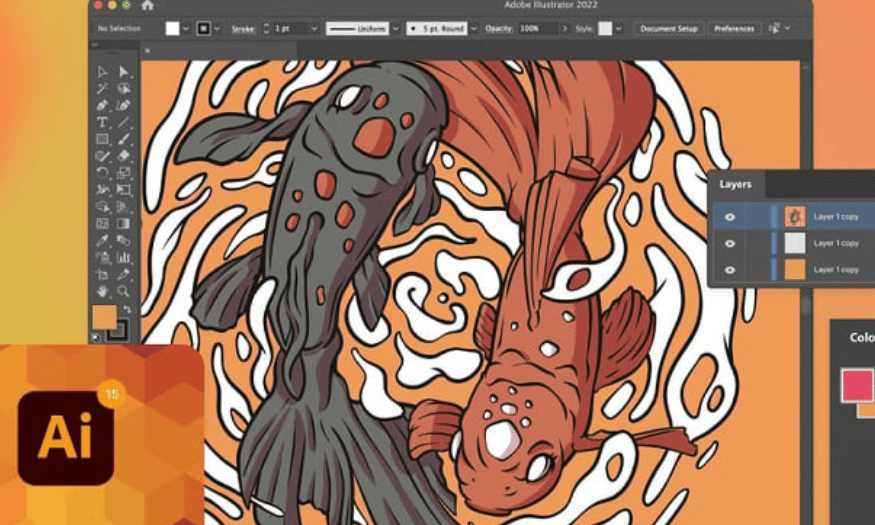Select the Free Transform tool

coord(123,190)
